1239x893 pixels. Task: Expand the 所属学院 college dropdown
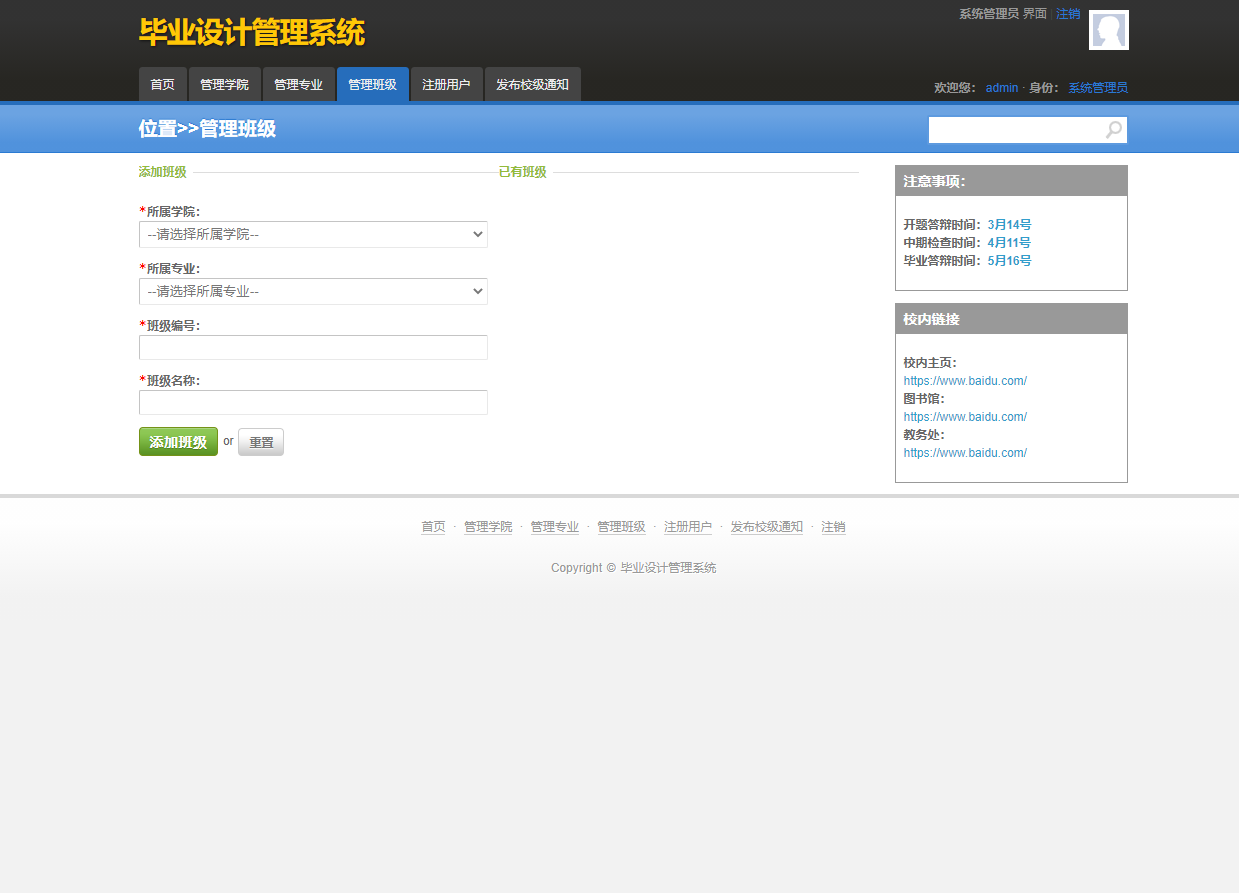click(x=313, y=234)
